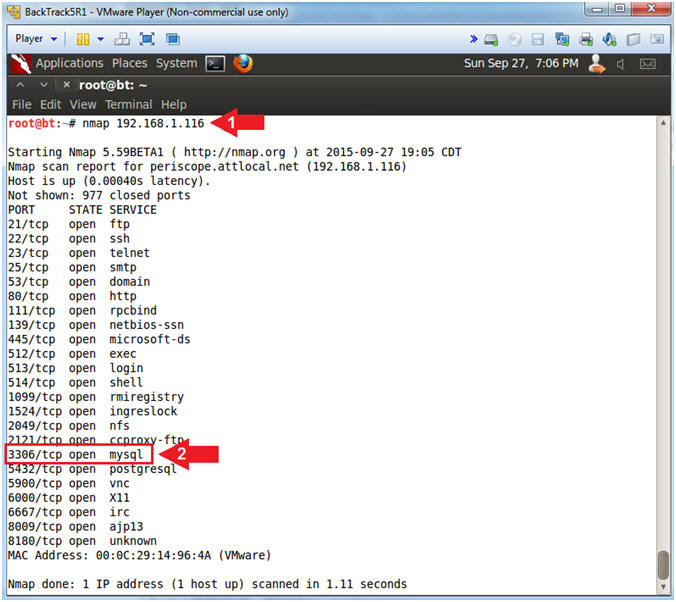Click terminal scrollbar down arrow
Viewport: 676px width, 602px height.
click(663, 587)
